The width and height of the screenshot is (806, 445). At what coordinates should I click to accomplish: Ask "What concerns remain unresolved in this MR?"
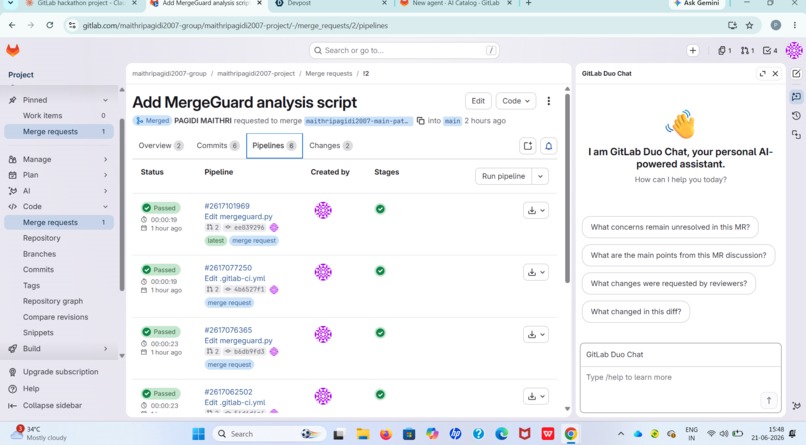[x=670, y=227]
